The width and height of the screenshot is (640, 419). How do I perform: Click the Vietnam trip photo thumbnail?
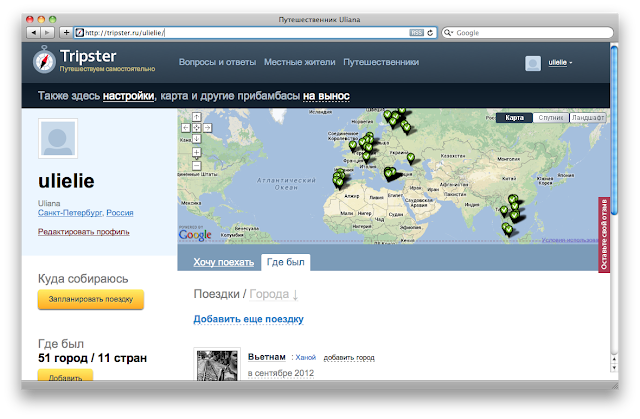tap(217, 365)
